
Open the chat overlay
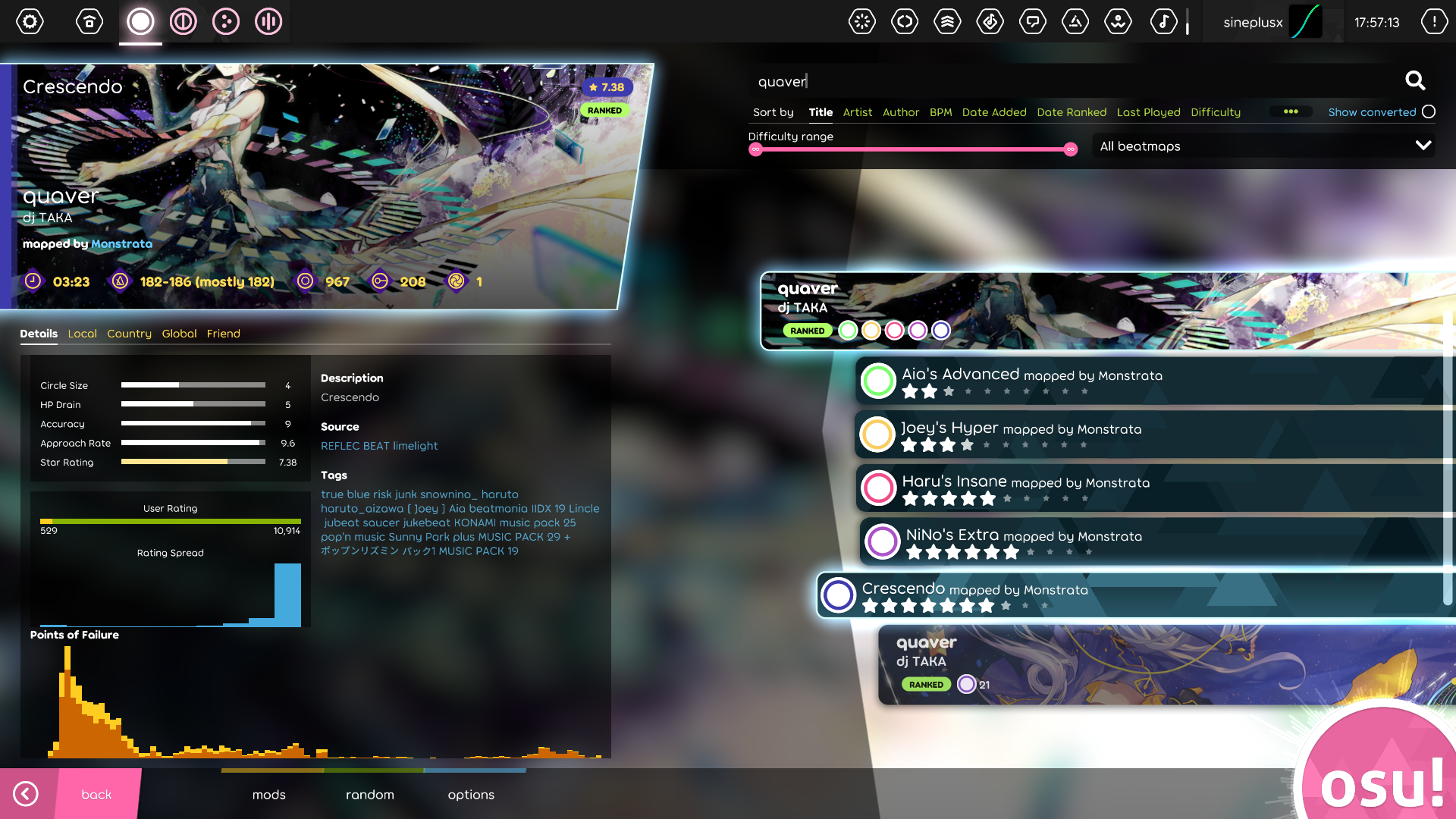tap(1033, 22)
